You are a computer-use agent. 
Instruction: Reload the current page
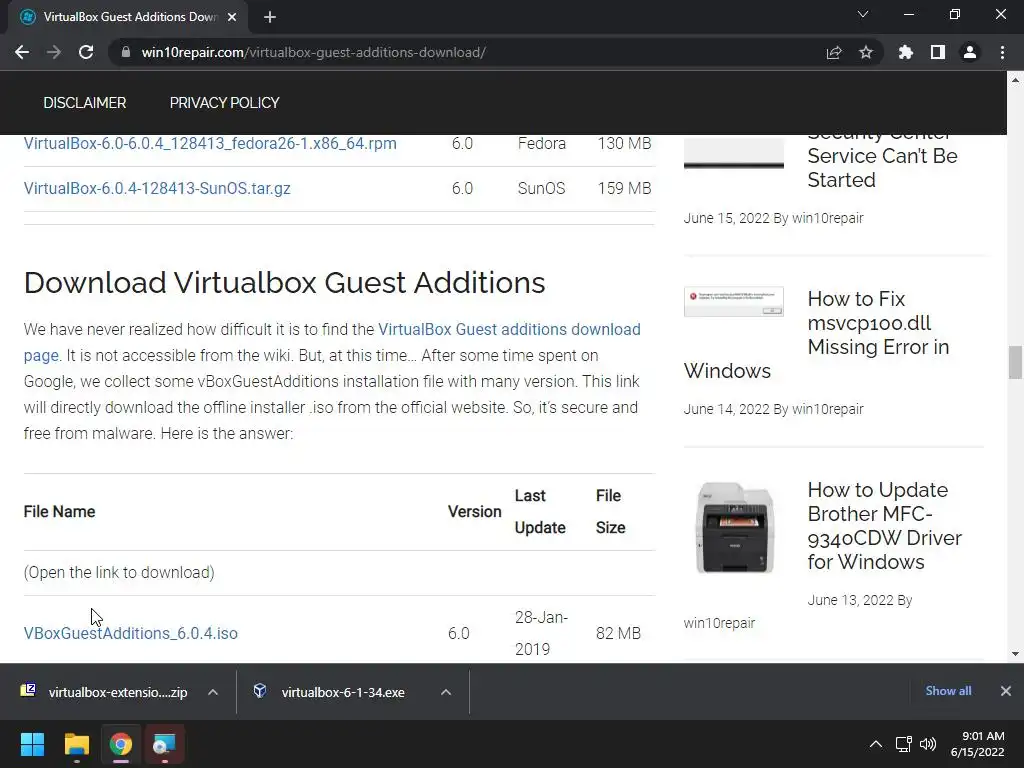(x=86, y=52)
